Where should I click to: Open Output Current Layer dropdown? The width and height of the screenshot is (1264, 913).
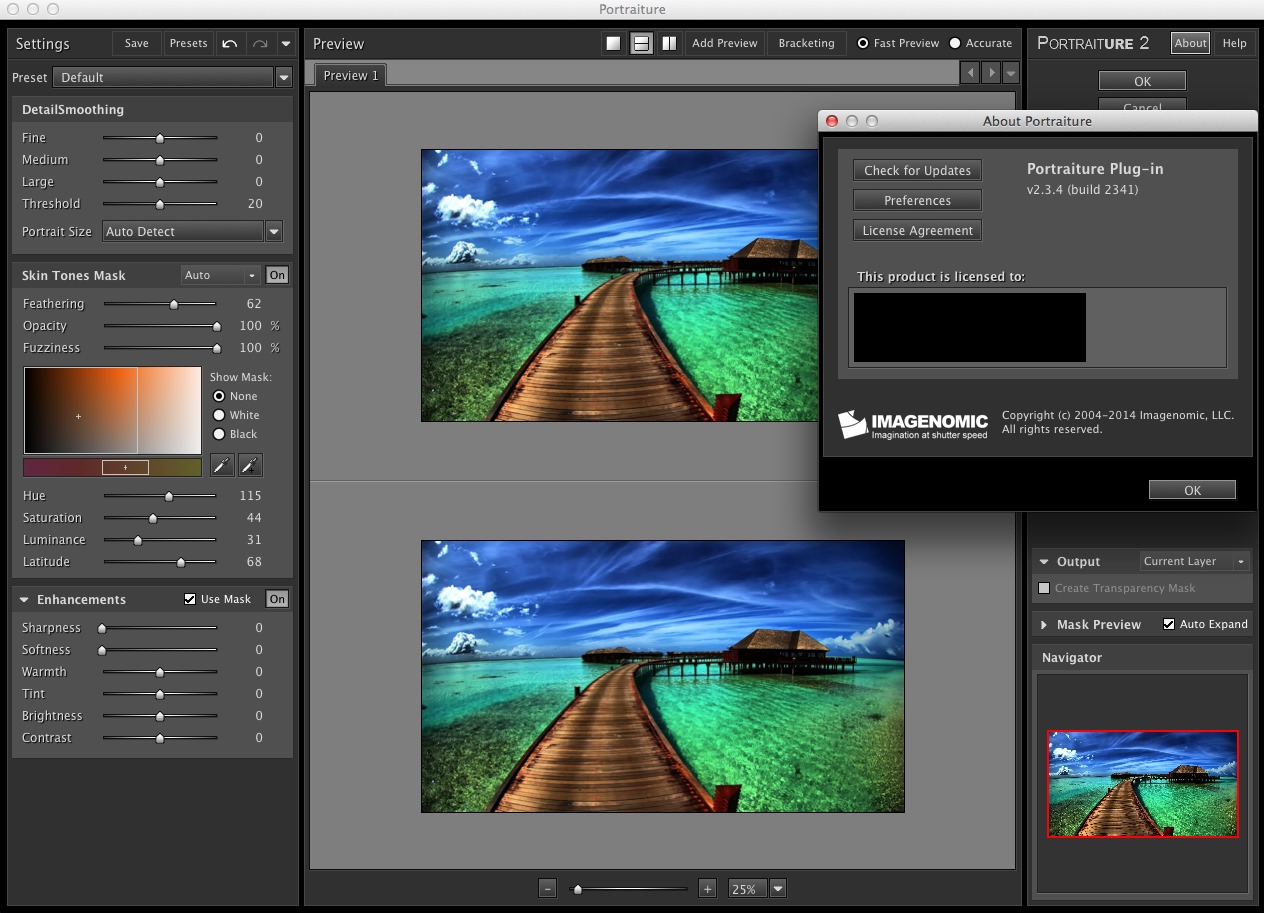point(1195,561)
